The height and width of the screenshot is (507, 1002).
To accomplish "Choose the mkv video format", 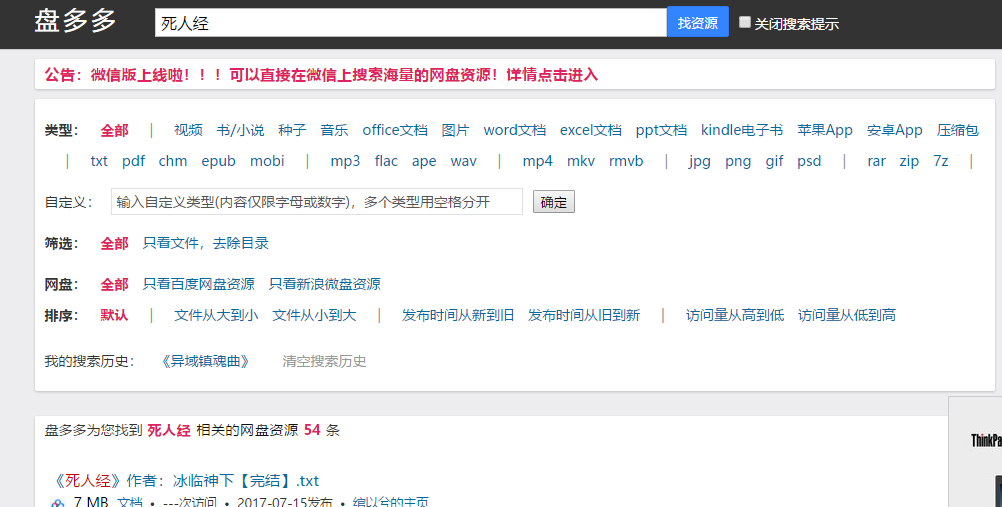I will pyautogui.click(x=581, y=161).
